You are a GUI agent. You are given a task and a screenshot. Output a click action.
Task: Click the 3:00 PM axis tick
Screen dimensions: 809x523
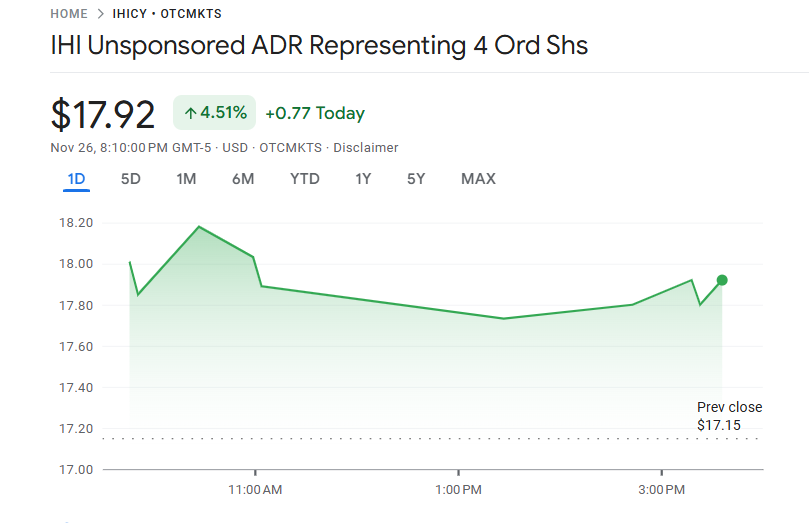[x=662, y=489]
